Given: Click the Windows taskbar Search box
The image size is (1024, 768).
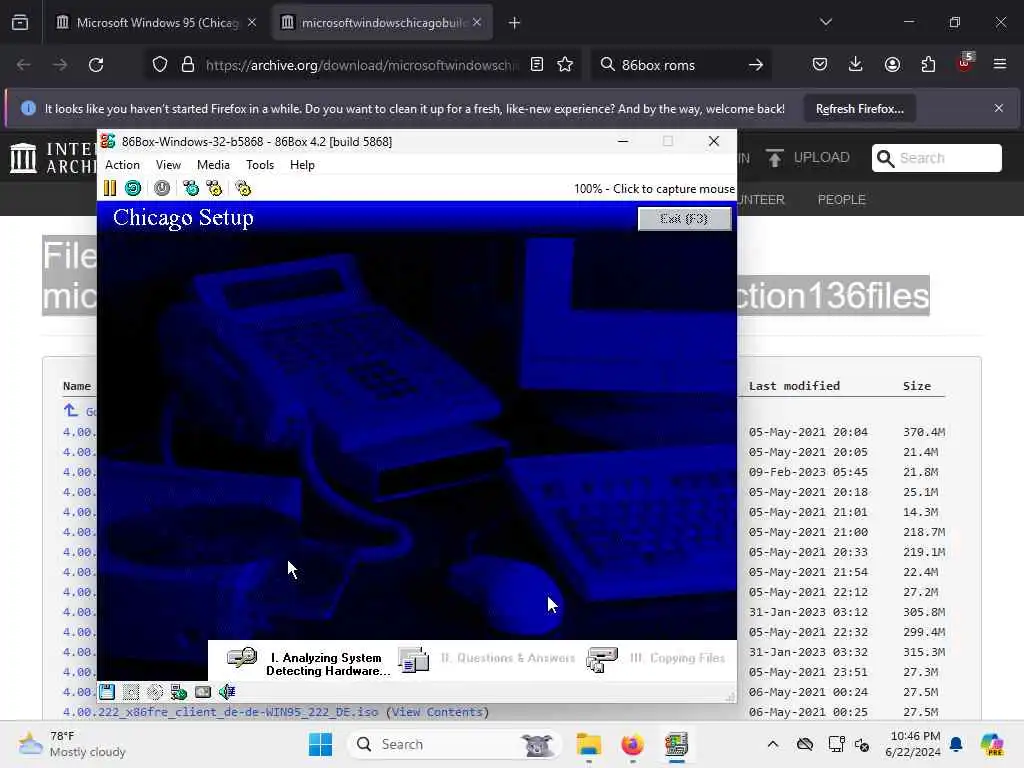Looking at the screenshot, I should tap(454, 744).
